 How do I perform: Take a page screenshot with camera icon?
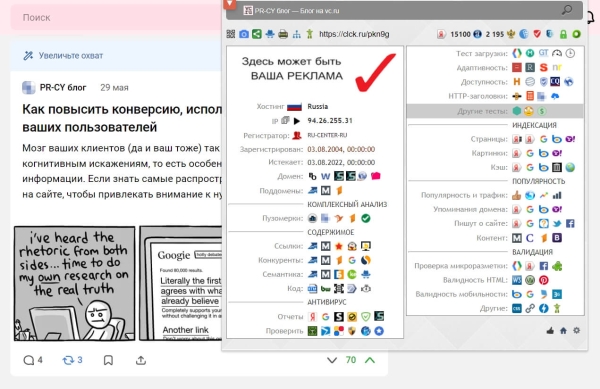(x=244, y=34)
